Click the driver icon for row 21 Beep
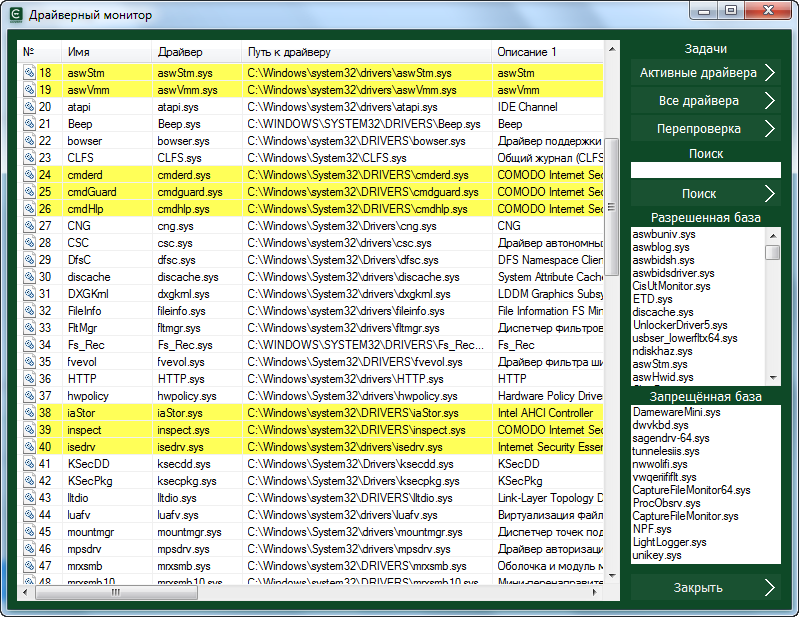Viewport: 799px width, 617px height. point(29,124)
